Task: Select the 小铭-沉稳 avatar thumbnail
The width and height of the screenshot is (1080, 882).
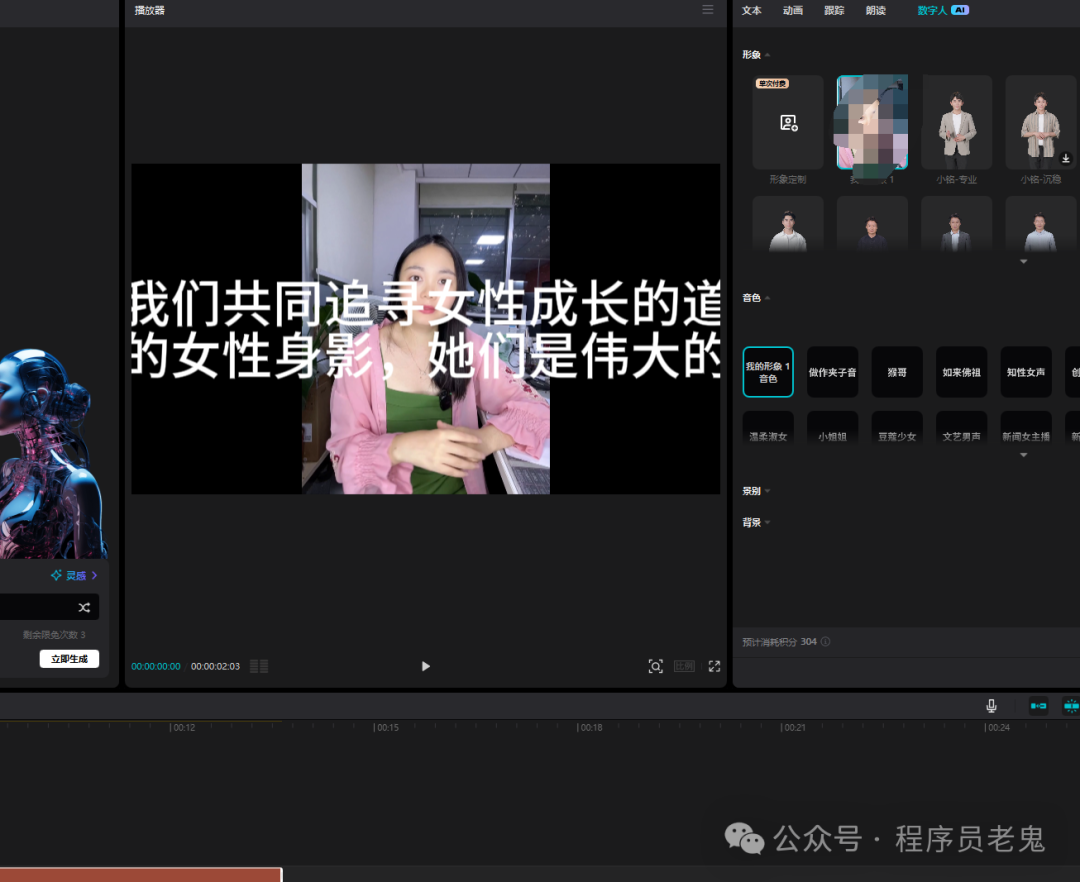Action: 1041,123
